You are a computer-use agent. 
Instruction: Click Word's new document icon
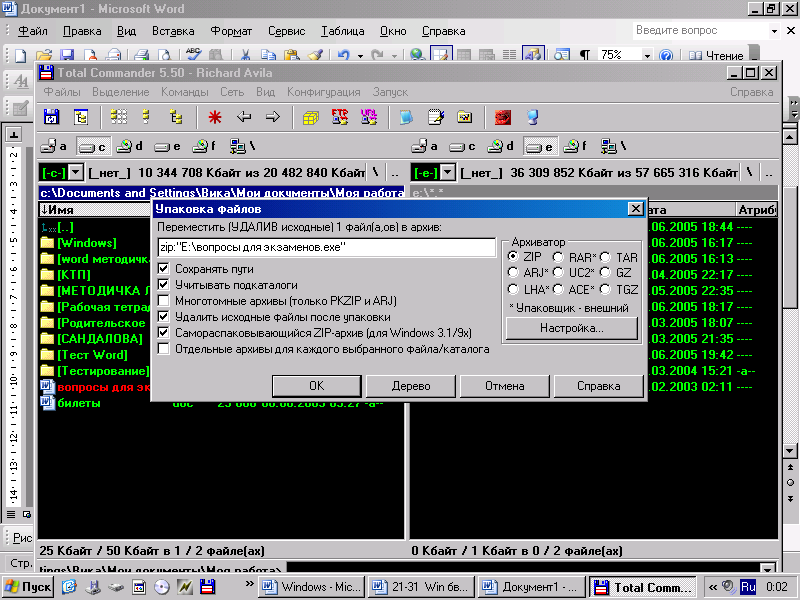[20, 54]
